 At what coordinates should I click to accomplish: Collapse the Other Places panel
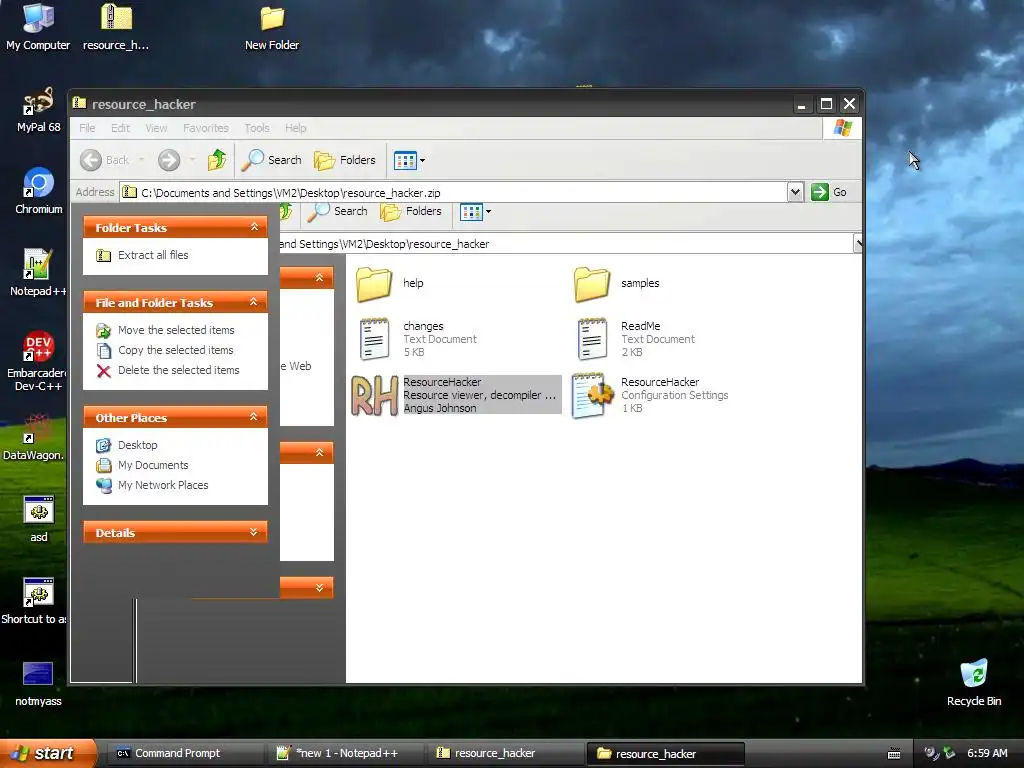(254, 417)
